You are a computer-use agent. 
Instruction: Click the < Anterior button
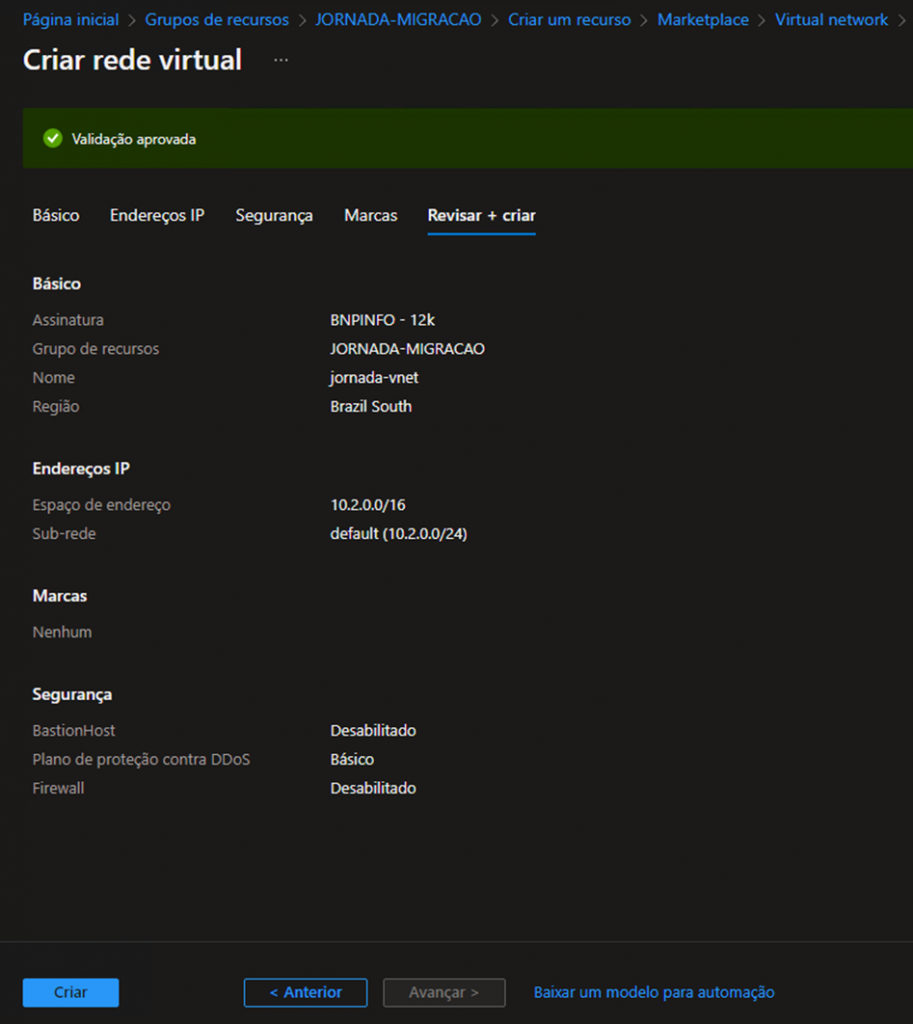tap(305, 992)
